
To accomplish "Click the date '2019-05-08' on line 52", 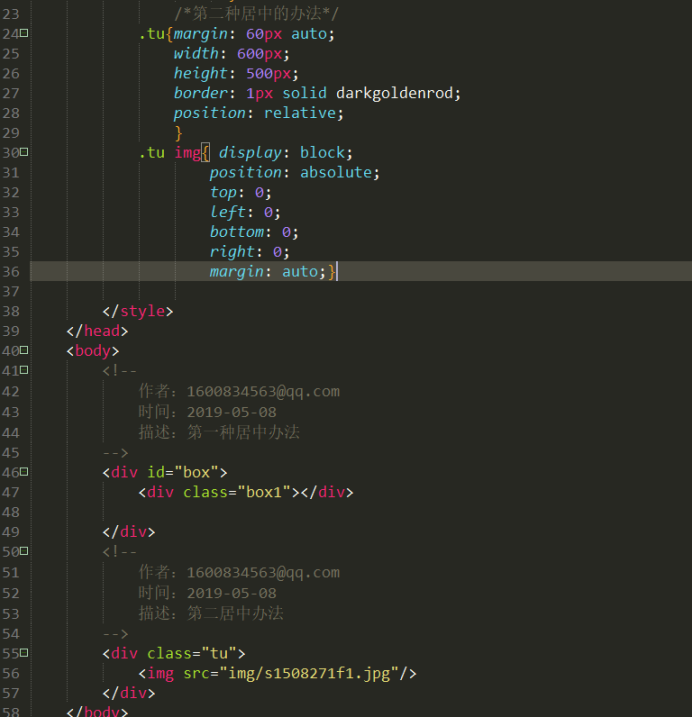I will coord(232,593).
